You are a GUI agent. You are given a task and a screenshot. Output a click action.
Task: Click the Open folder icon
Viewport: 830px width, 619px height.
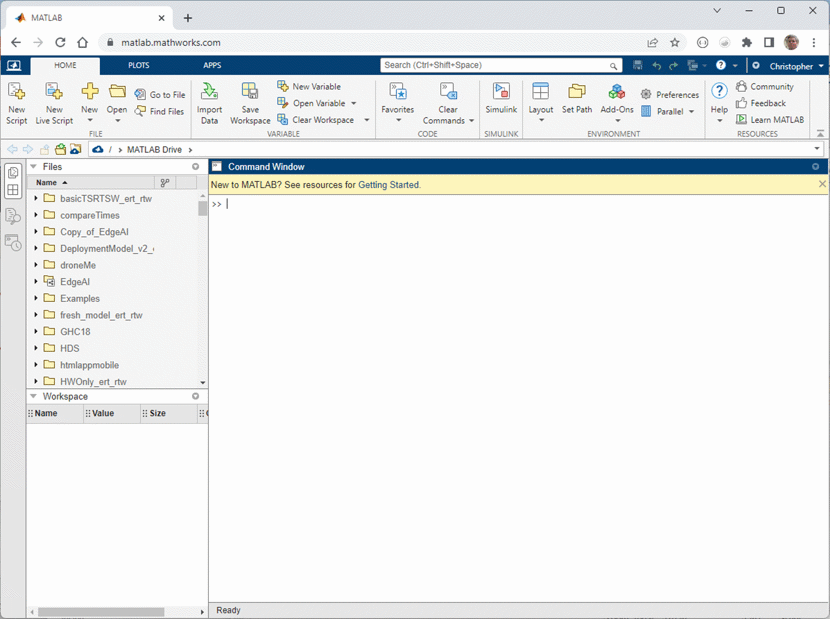coord(117,92)
